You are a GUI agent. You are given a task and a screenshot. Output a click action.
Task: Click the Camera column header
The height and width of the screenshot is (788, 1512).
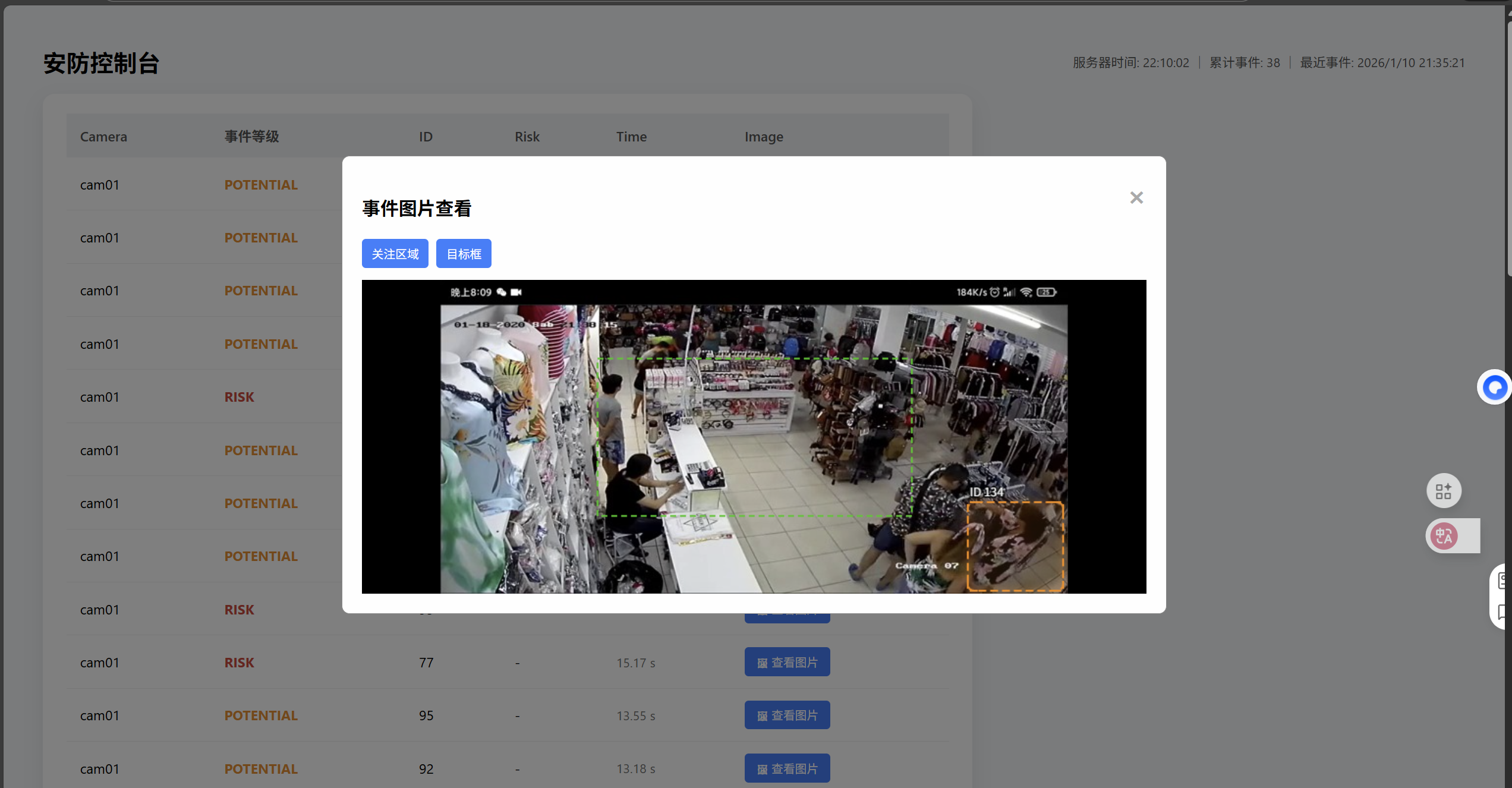coord(103,137)
